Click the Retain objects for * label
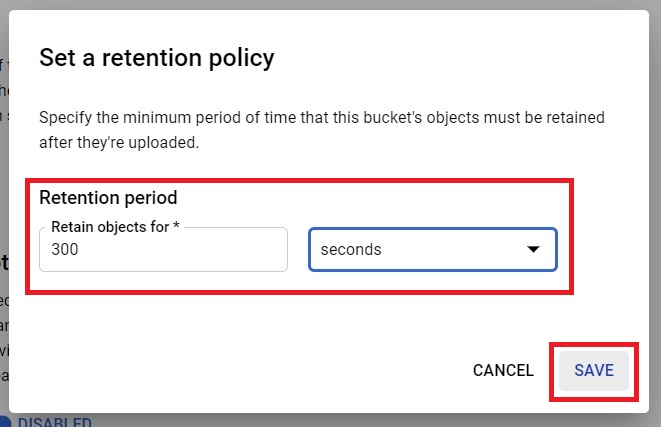 pyautogui.click(x=115, y=227)
